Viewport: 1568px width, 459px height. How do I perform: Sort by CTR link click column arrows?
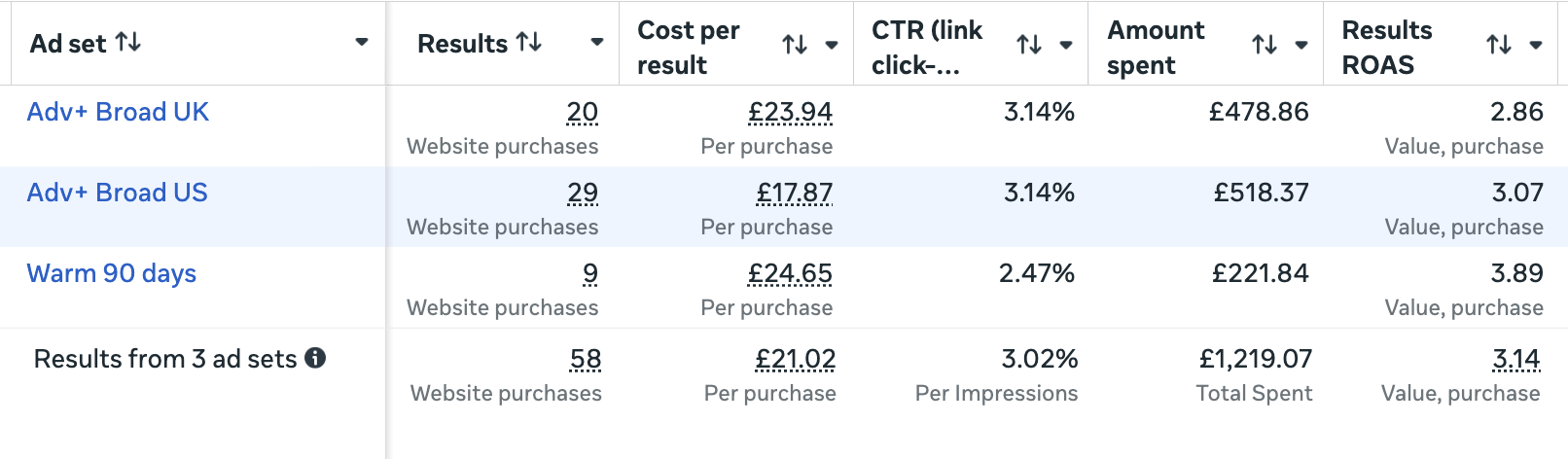point(1029,45)
